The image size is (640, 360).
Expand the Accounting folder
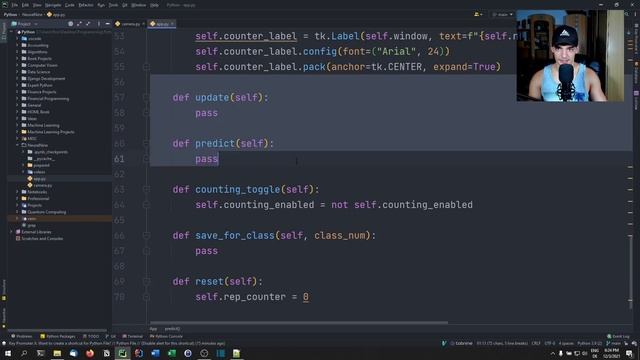pyautogui.click(x=18, y=45)
